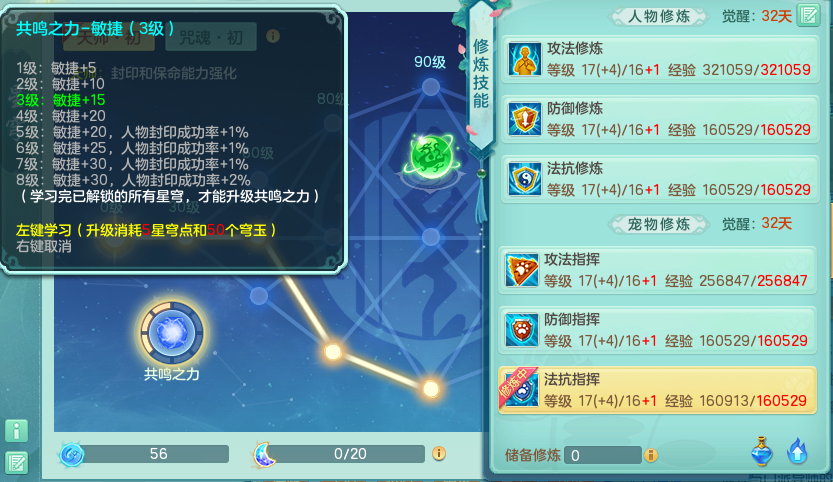Click the 储备修炼 value field
The width and height of the screenshot is (833, 482).
603,455
